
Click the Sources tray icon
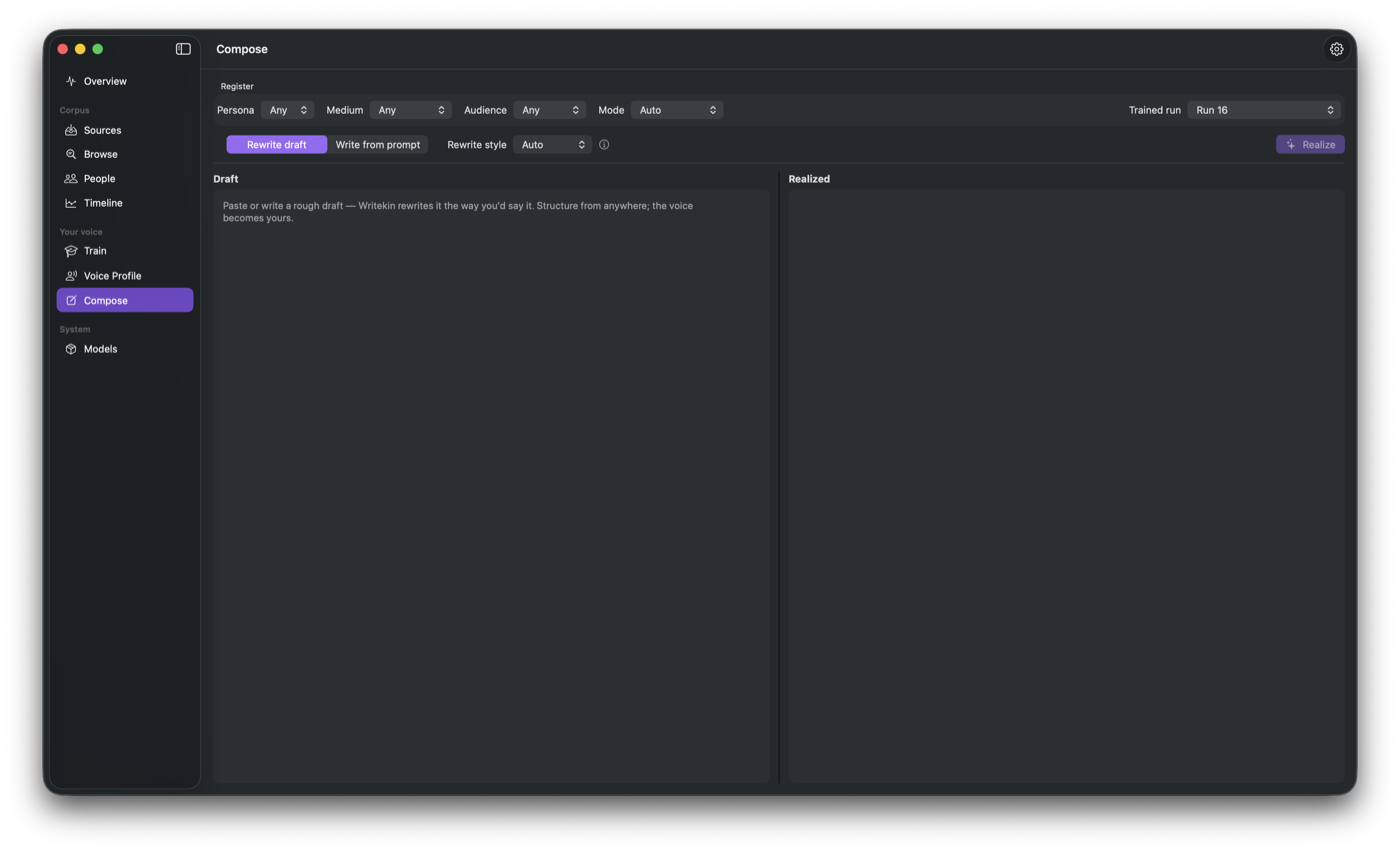[x=71, y=130]
